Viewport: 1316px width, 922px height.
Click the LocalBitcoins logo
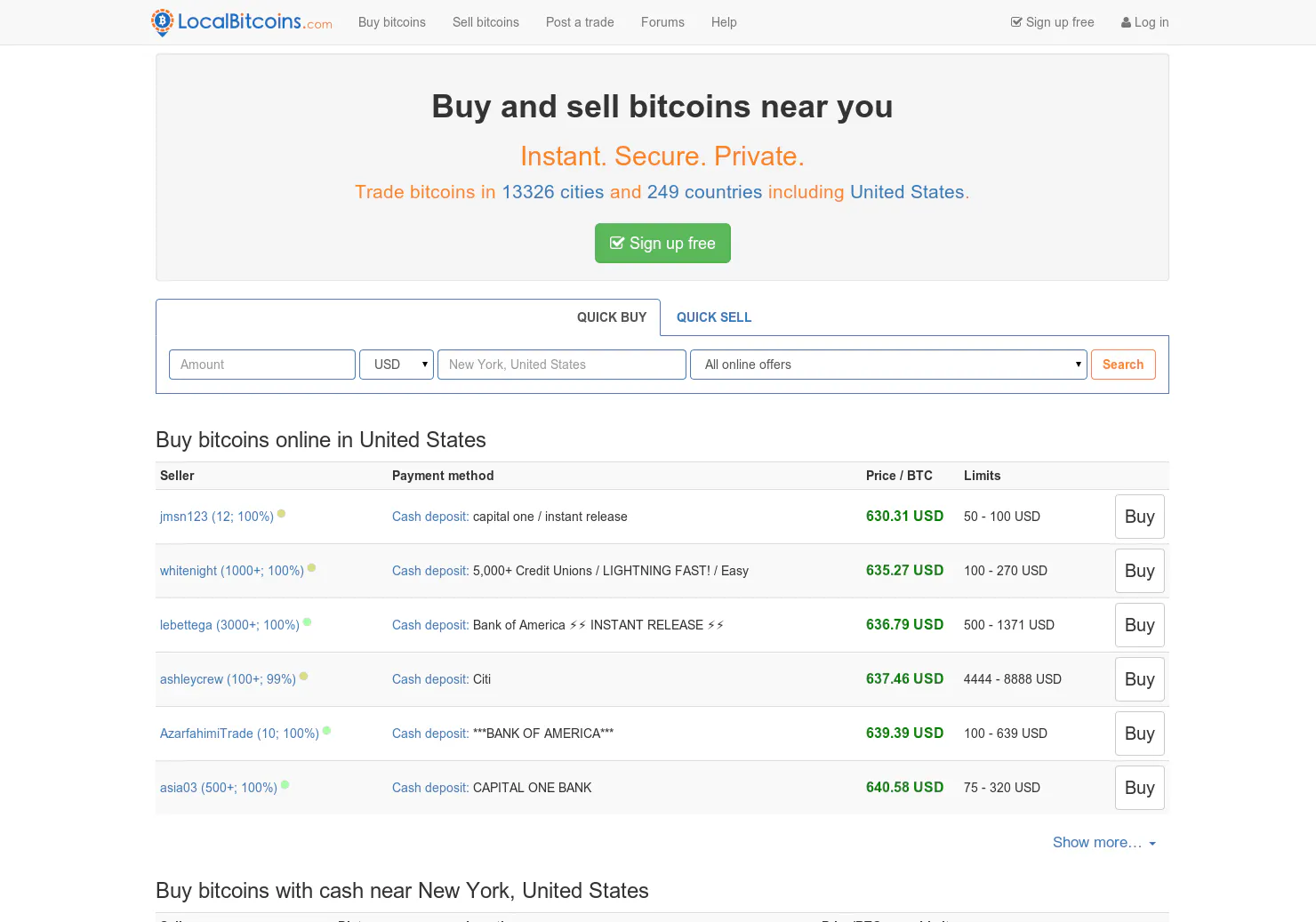point(242,22)
